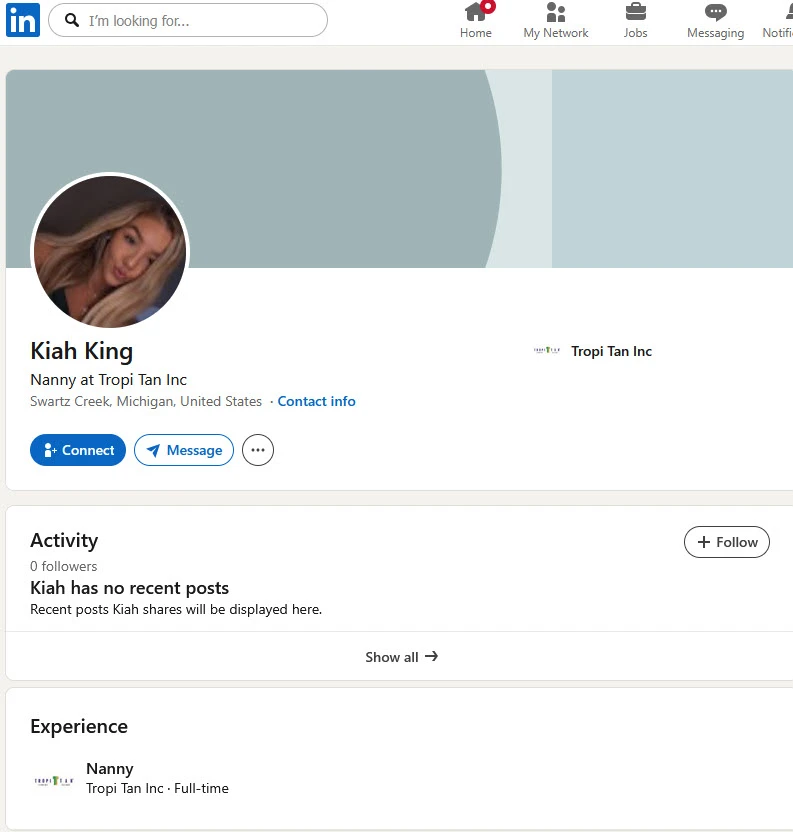Screen dimensions: 793x832
Task: Send a message via Message button
Action: click(x=184, y=450)
